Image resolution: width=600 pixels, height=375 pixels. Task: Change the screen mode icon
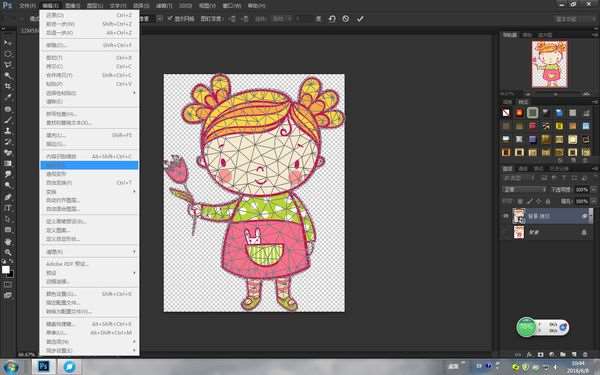point(8,295)
